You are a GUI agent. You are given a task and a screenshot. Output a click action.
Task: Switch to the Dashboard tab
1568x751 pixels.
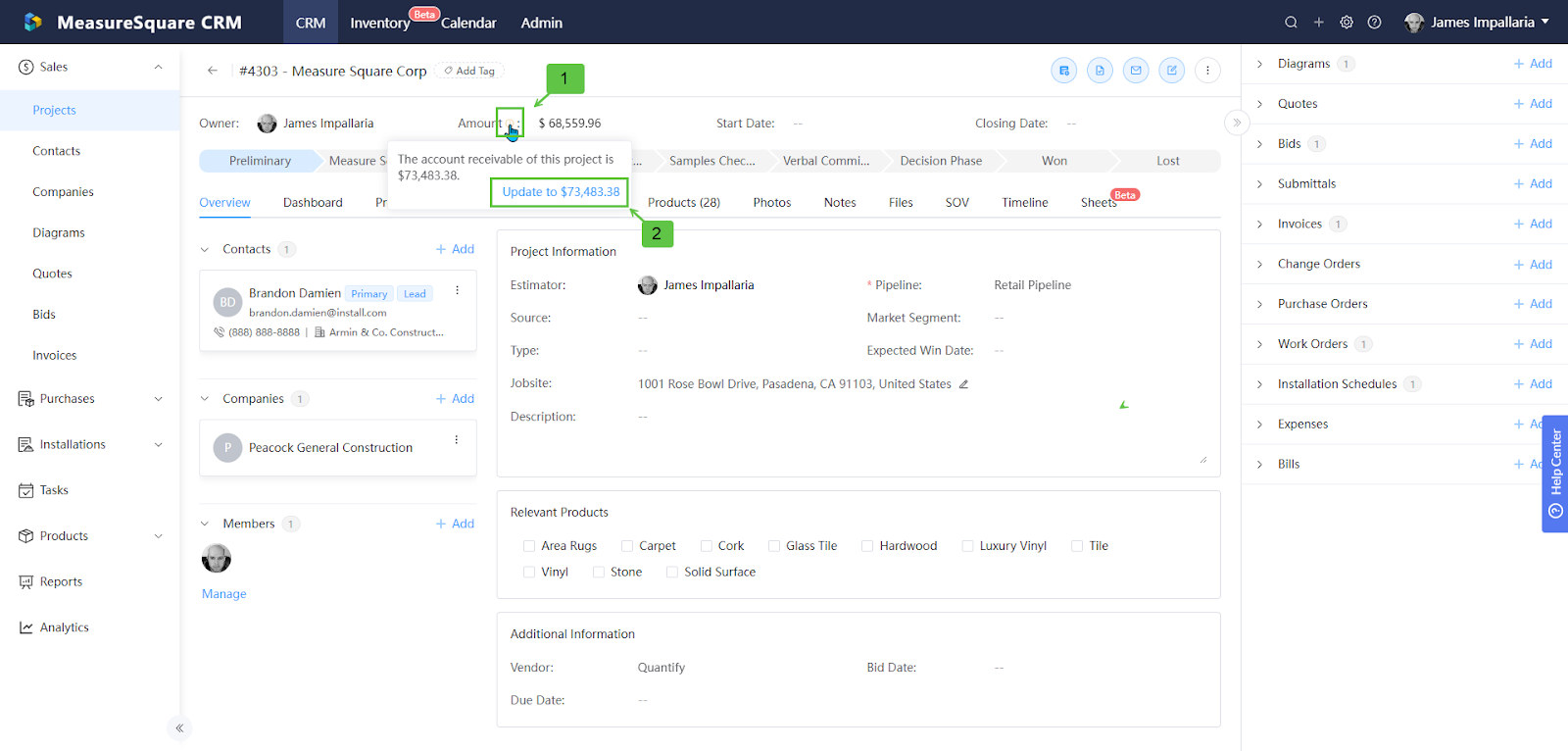point(313,203)
